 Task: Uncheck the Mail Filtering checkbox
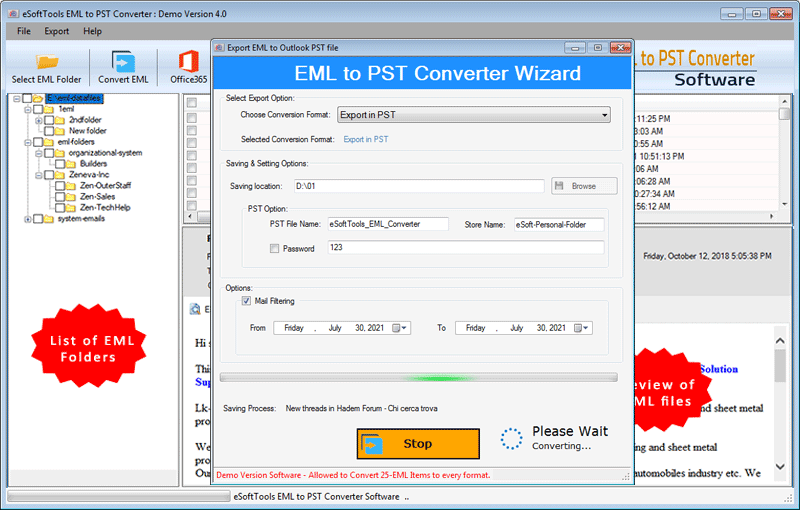click(246, 300)
